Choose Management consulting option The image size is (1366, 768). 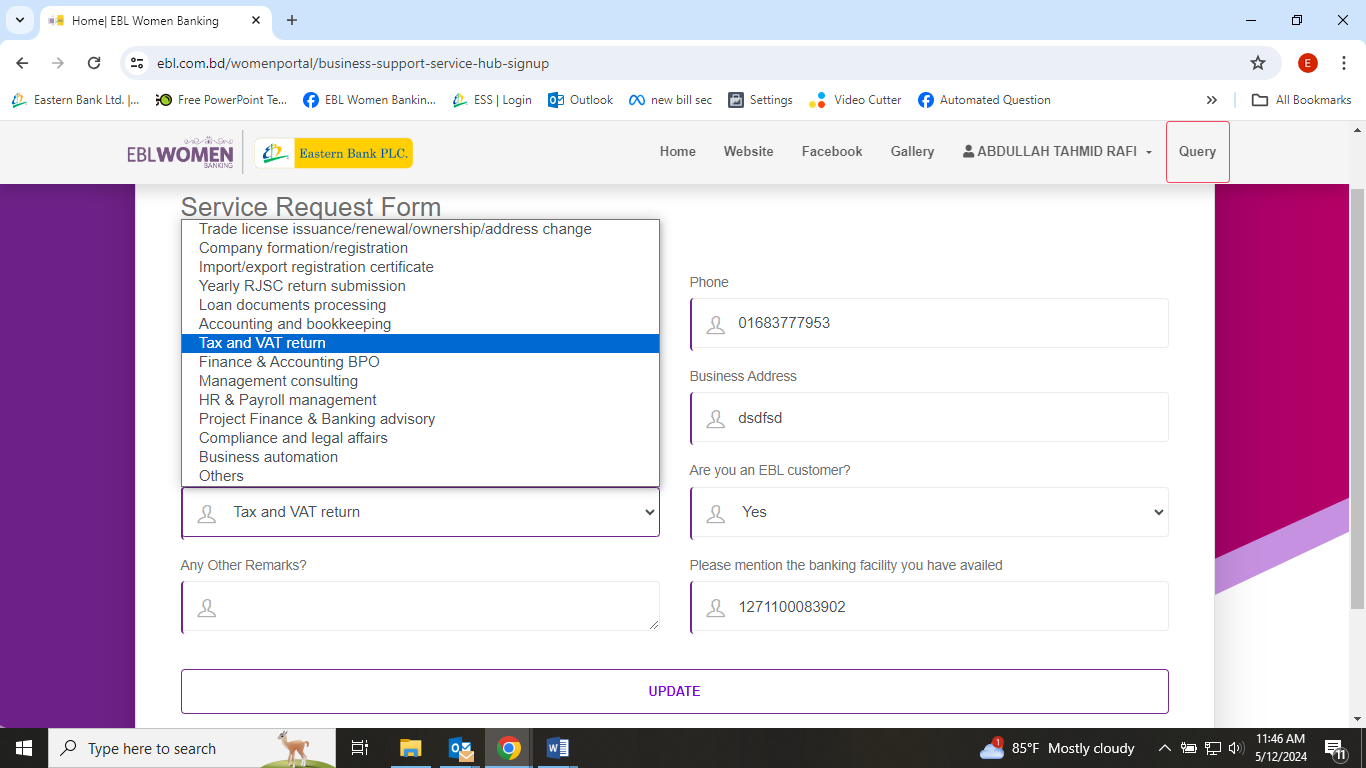coord(420,381)
